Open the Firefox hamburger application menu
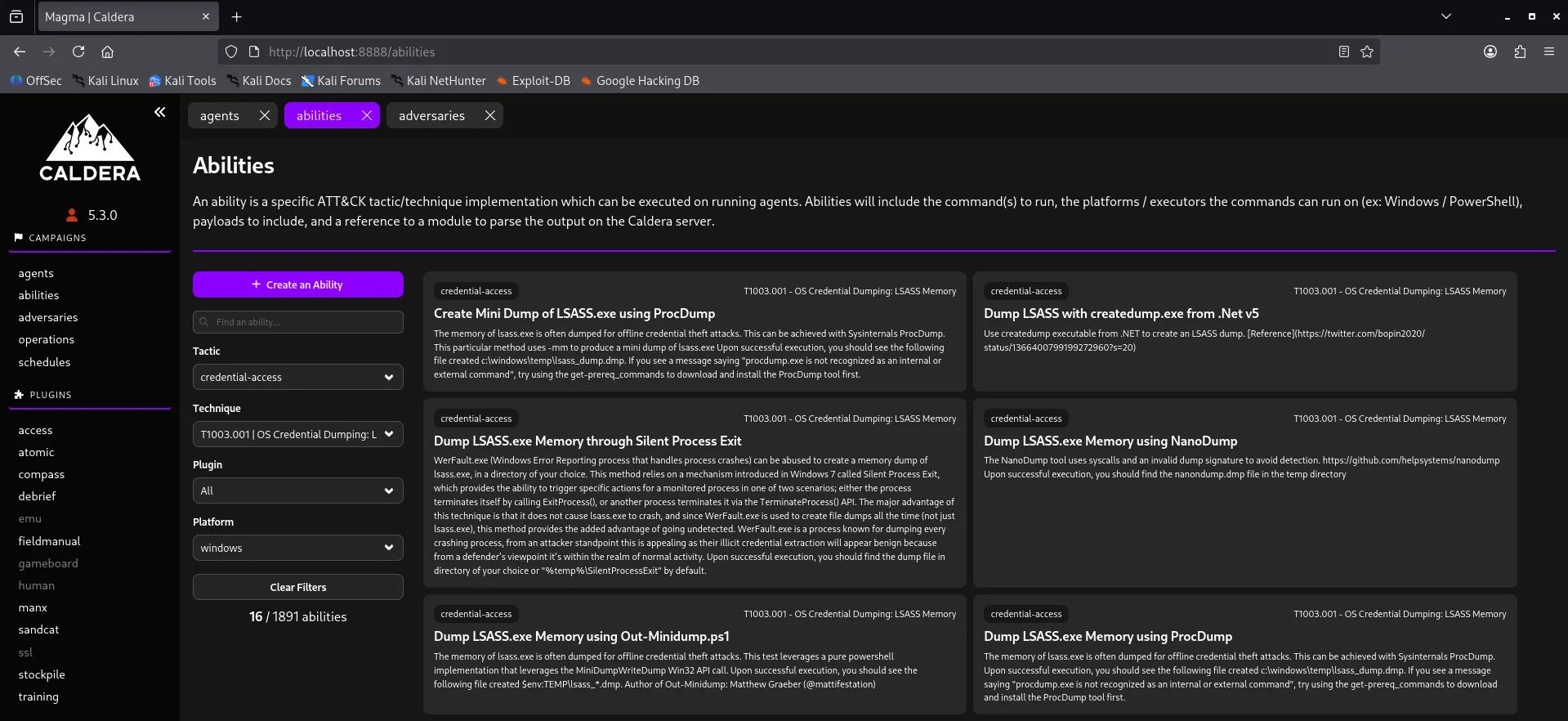Viewport: 1568px width, 721px height. (1549, 51)
